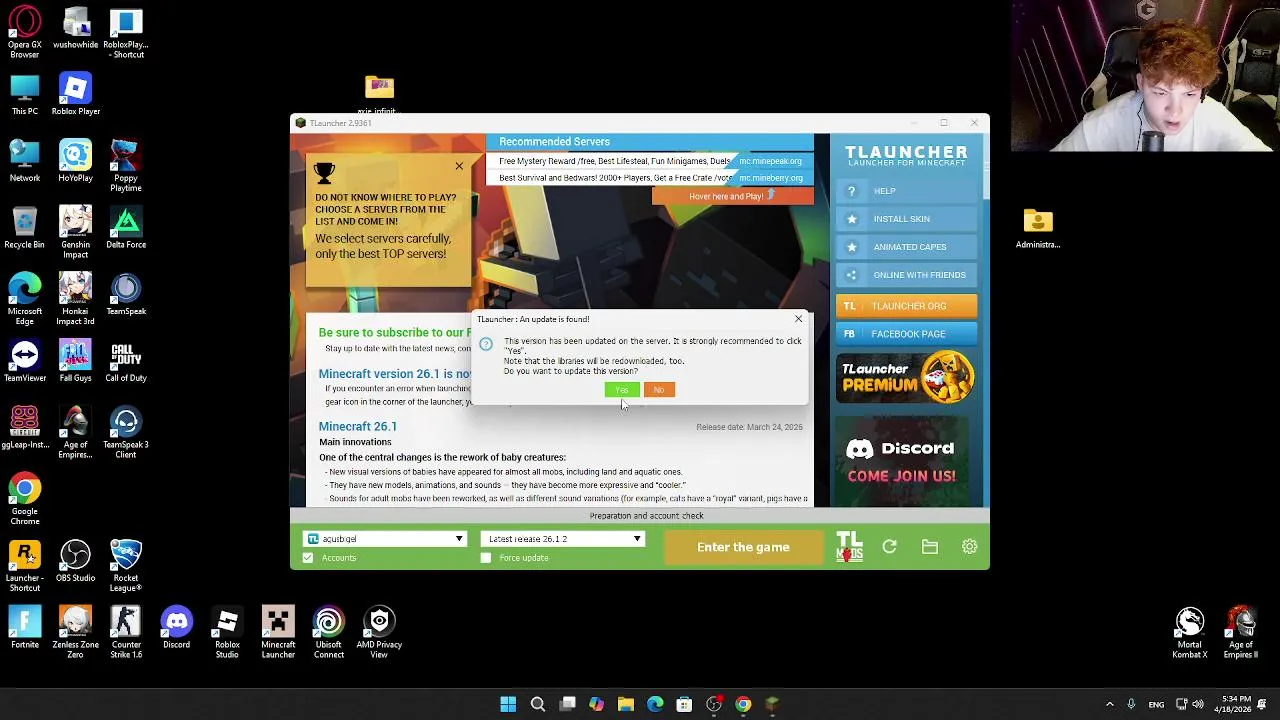Viewport: 1280px width, 720px height.
Task: Click the mc.mineberry.org server link
Action: coord(770,178)
